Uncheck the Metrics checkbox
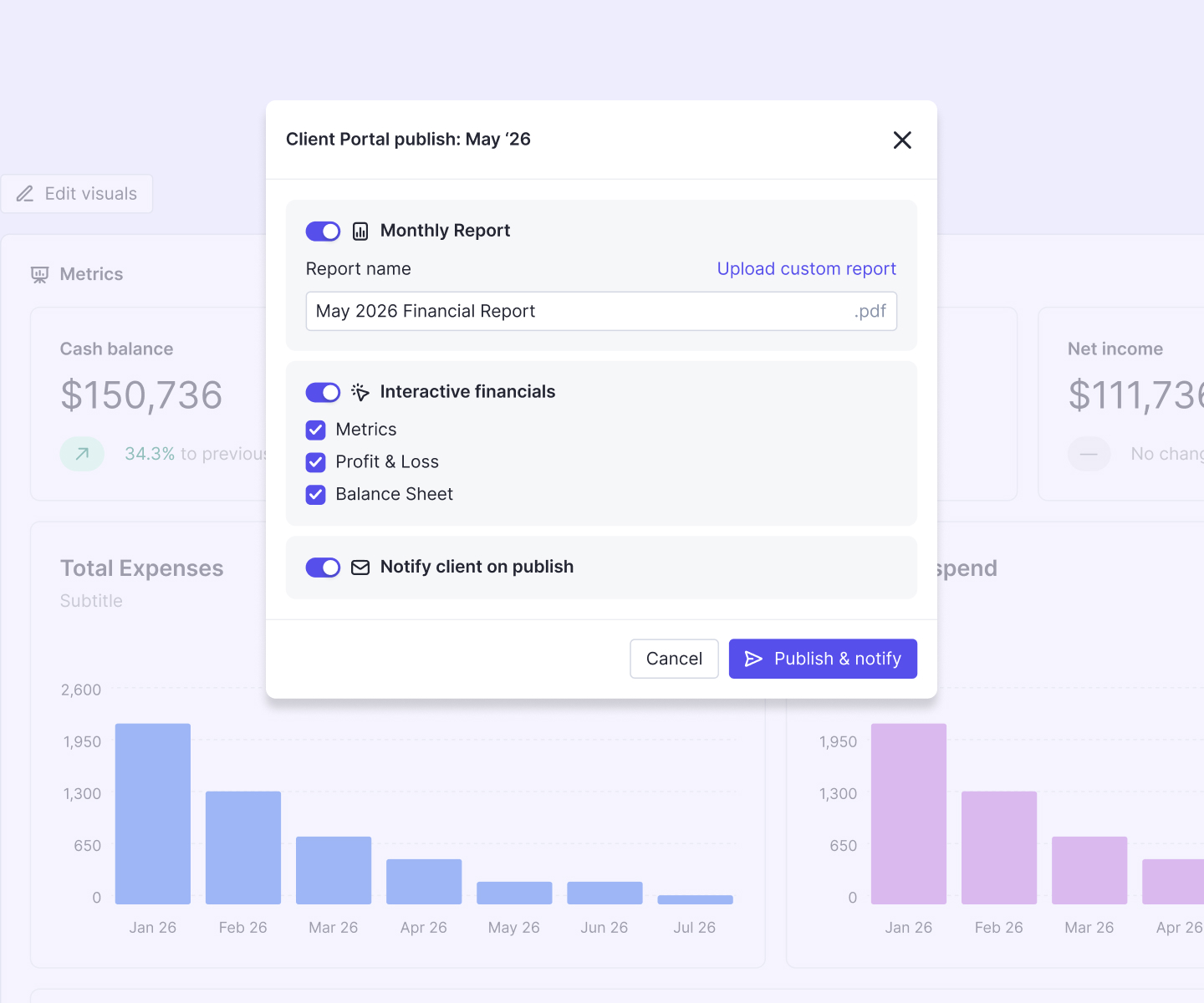Image resolution: width=1204 pixels, height=1003 pixels. (315, 430)
